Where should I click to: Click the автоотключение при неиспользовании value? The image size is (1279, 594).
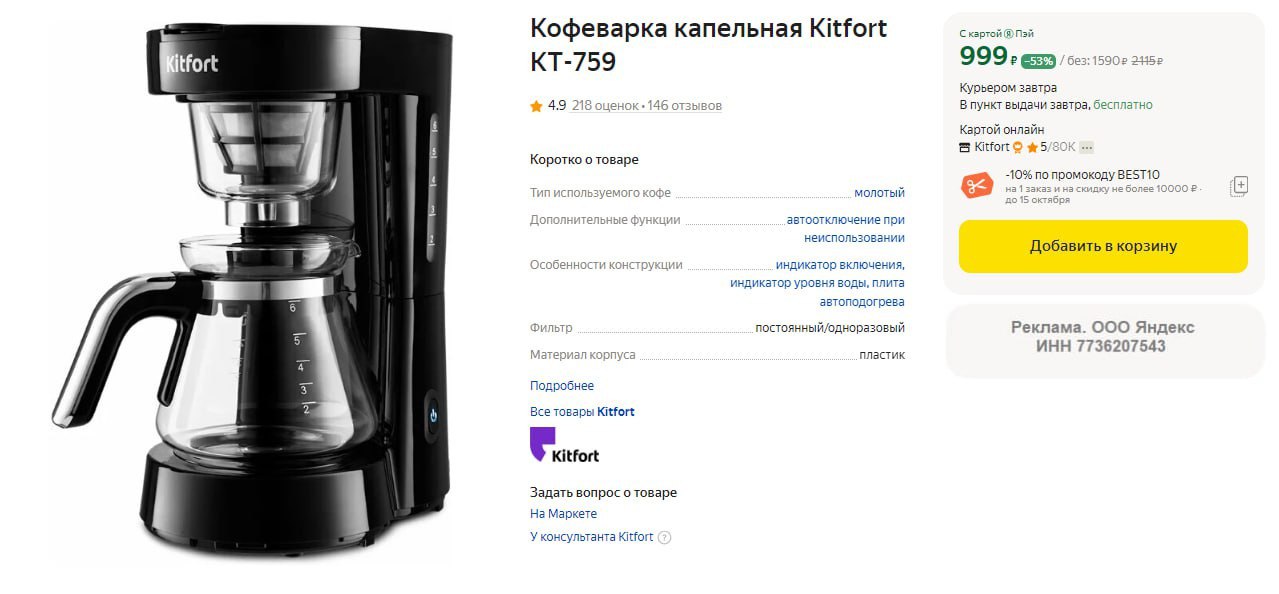(846, 229)
